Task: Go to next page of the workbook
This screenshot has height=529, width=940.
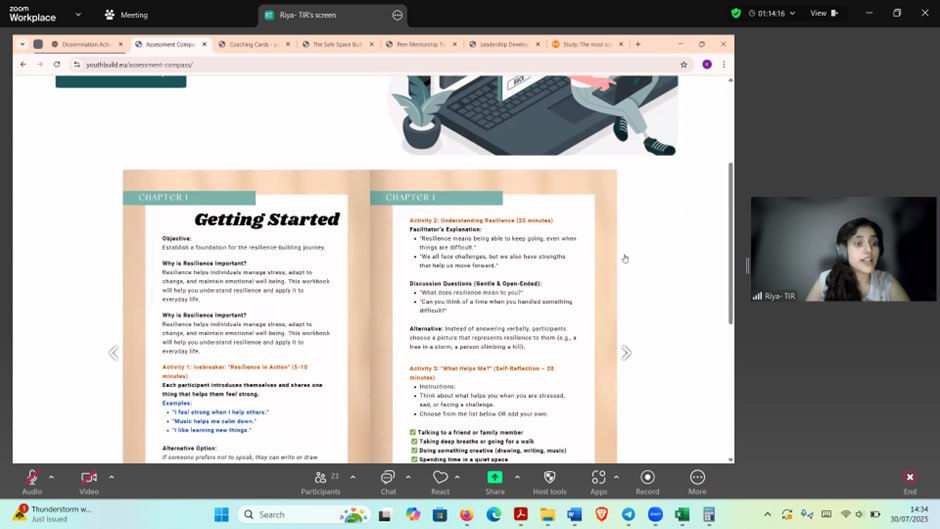Action: [x=626, y=353]
